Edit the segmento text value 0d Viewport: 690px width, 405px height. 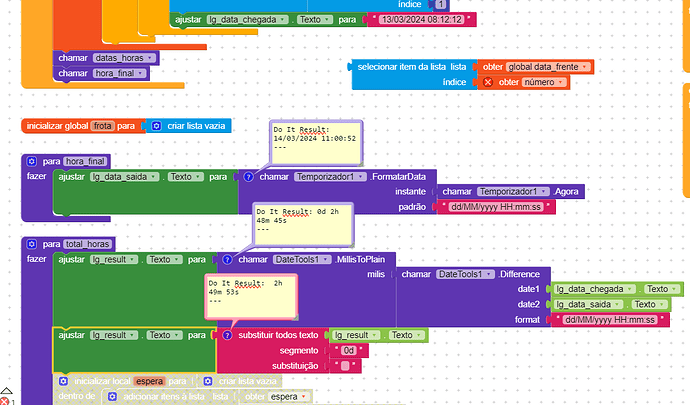coord(348,350)
